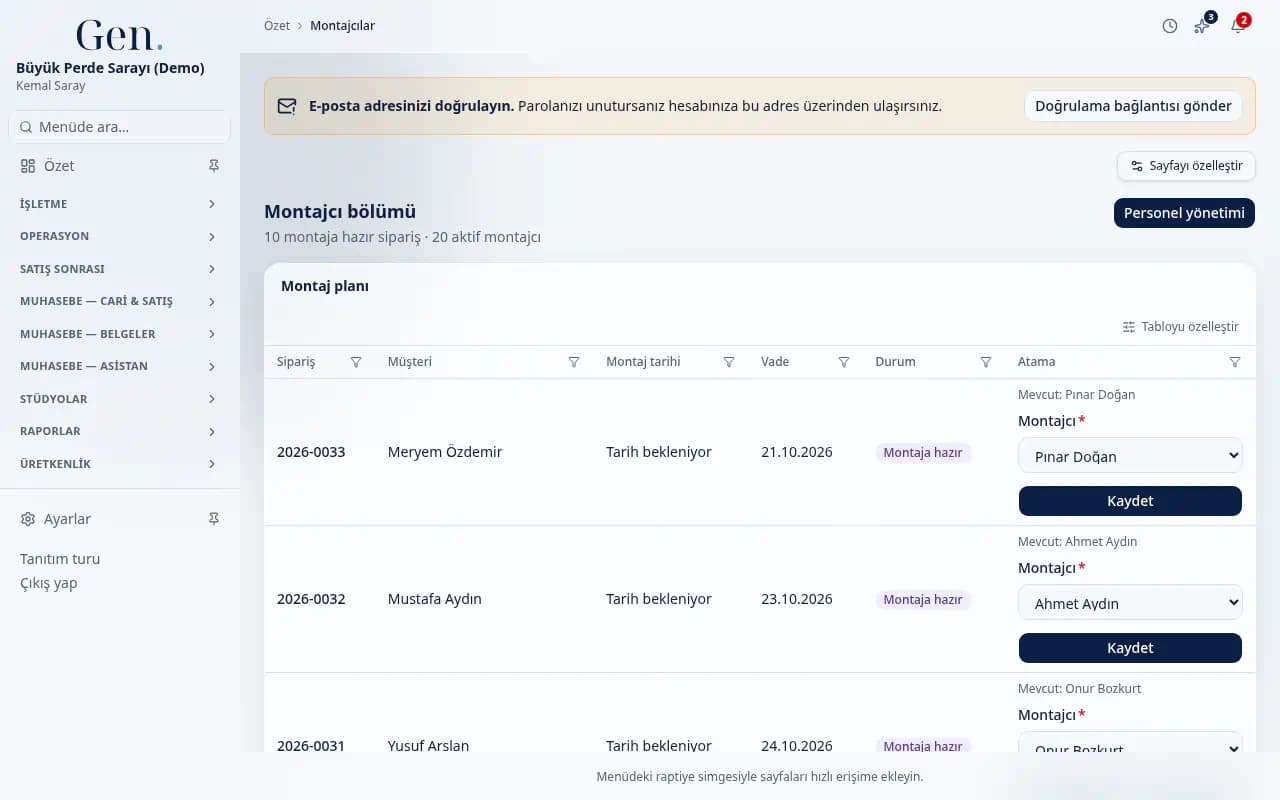
Task: Expand the ÜRETKENLİK menu section
Action: pyautogui.click(x=119, y=464)
